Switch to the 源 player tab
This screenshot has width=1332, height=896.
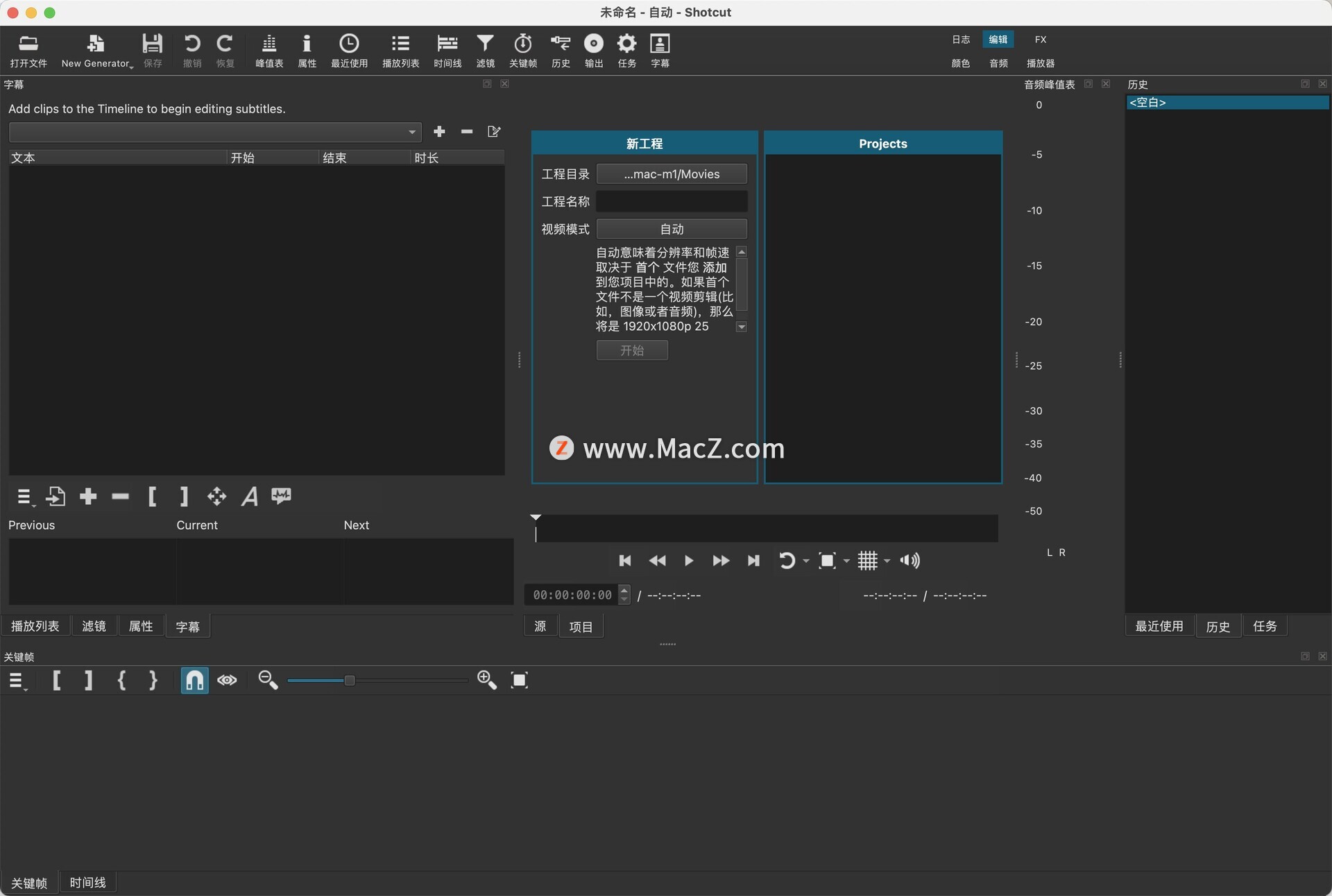540,626
